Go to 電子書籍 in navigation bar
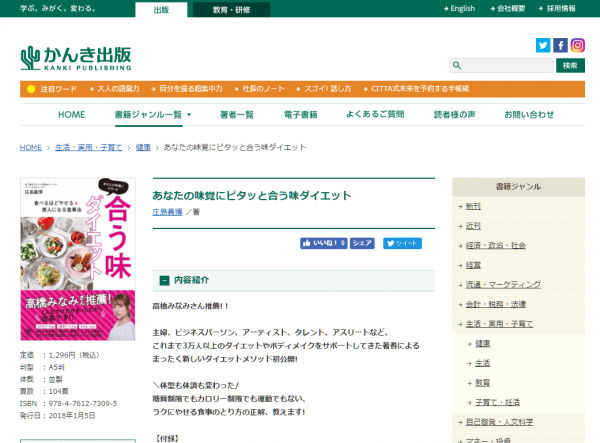600x443 pixels. pyautogui.click(x=300, y=115)
